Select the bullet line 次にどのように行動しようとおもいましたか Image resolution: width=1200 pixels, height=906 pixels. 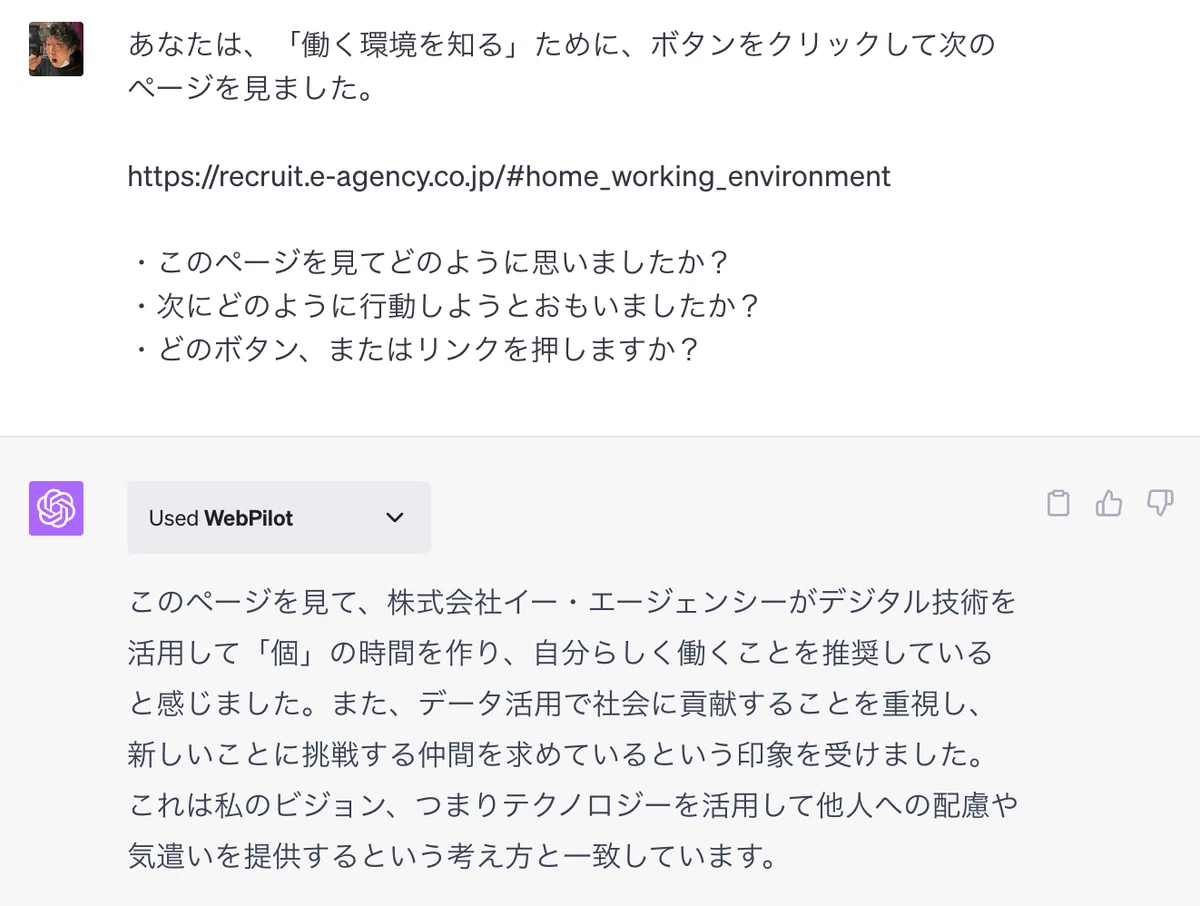444,306
